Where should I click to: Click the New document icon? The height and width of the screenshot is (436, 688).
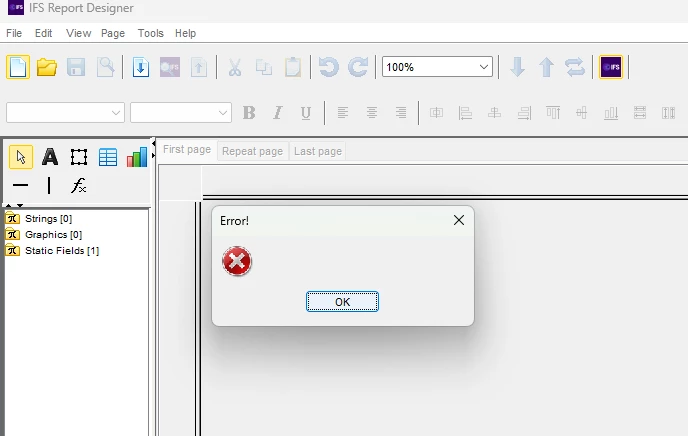[18, 67]
